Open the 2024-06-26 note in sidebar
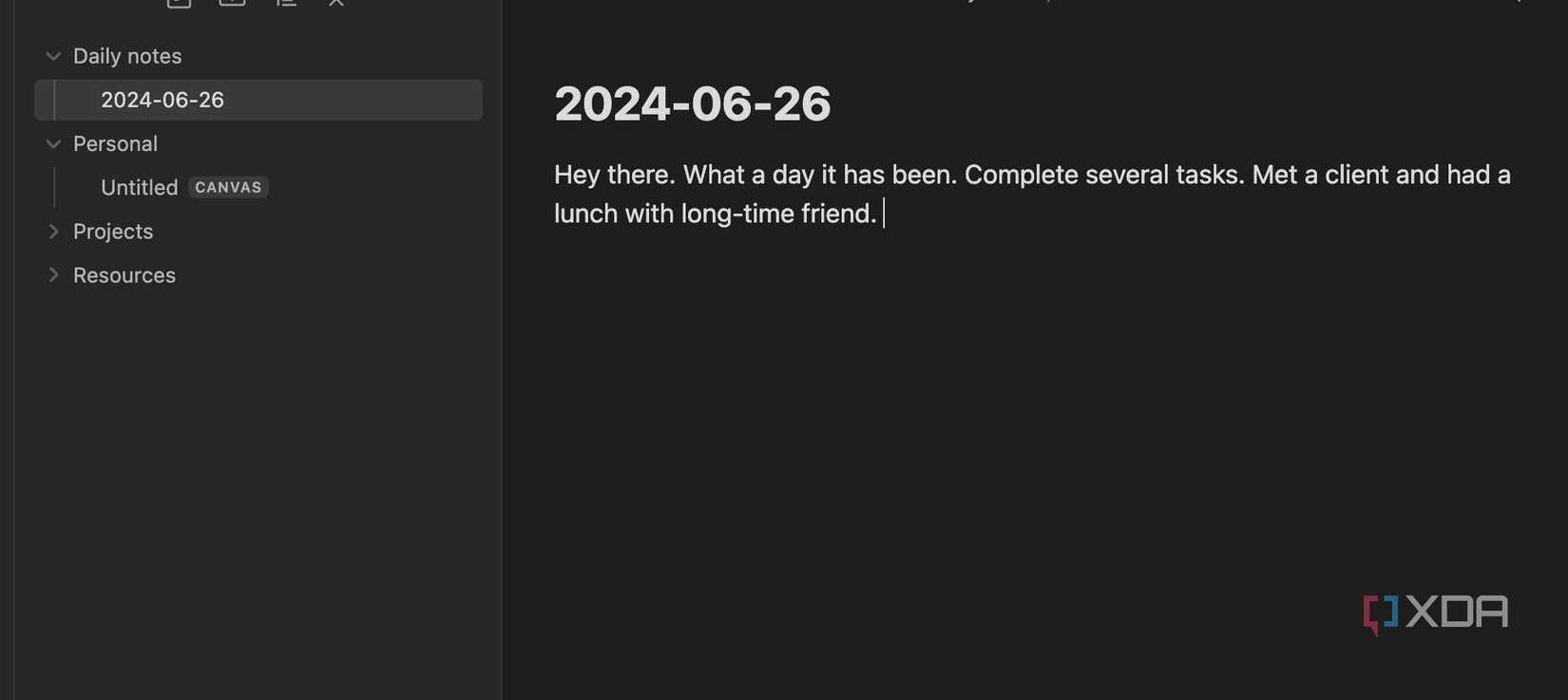The image size is (1568, 700). (163, 101)
